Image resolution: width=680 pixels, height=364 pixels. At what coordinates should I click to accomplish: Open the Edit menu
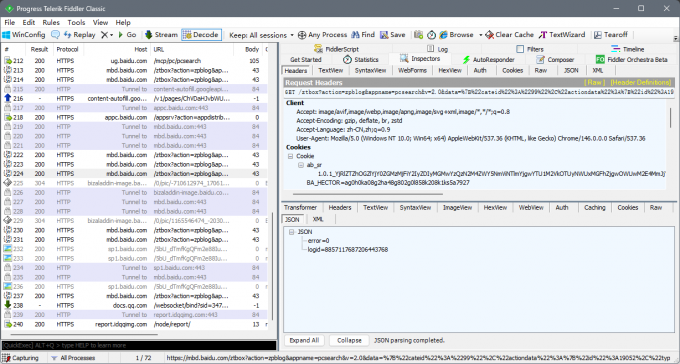(29, 22)
